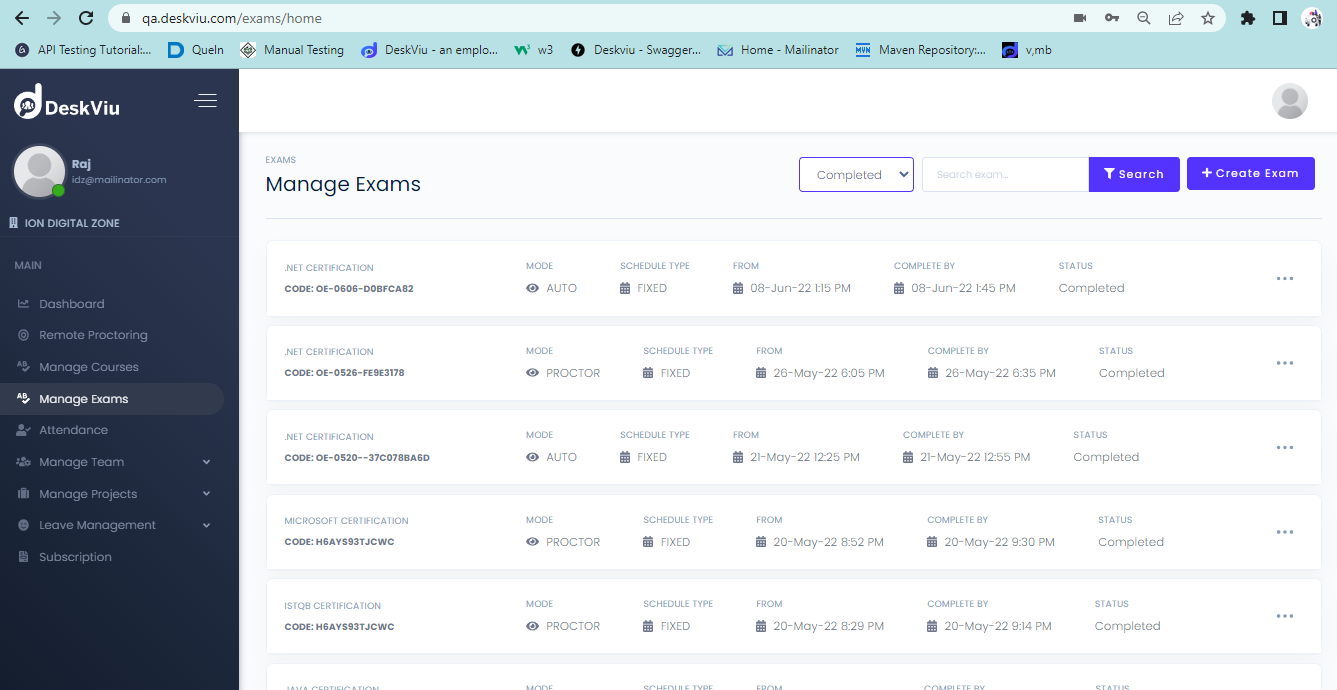
Task: Toggle the hamburger menu in sidebar
Action: [x=206, y=100]
